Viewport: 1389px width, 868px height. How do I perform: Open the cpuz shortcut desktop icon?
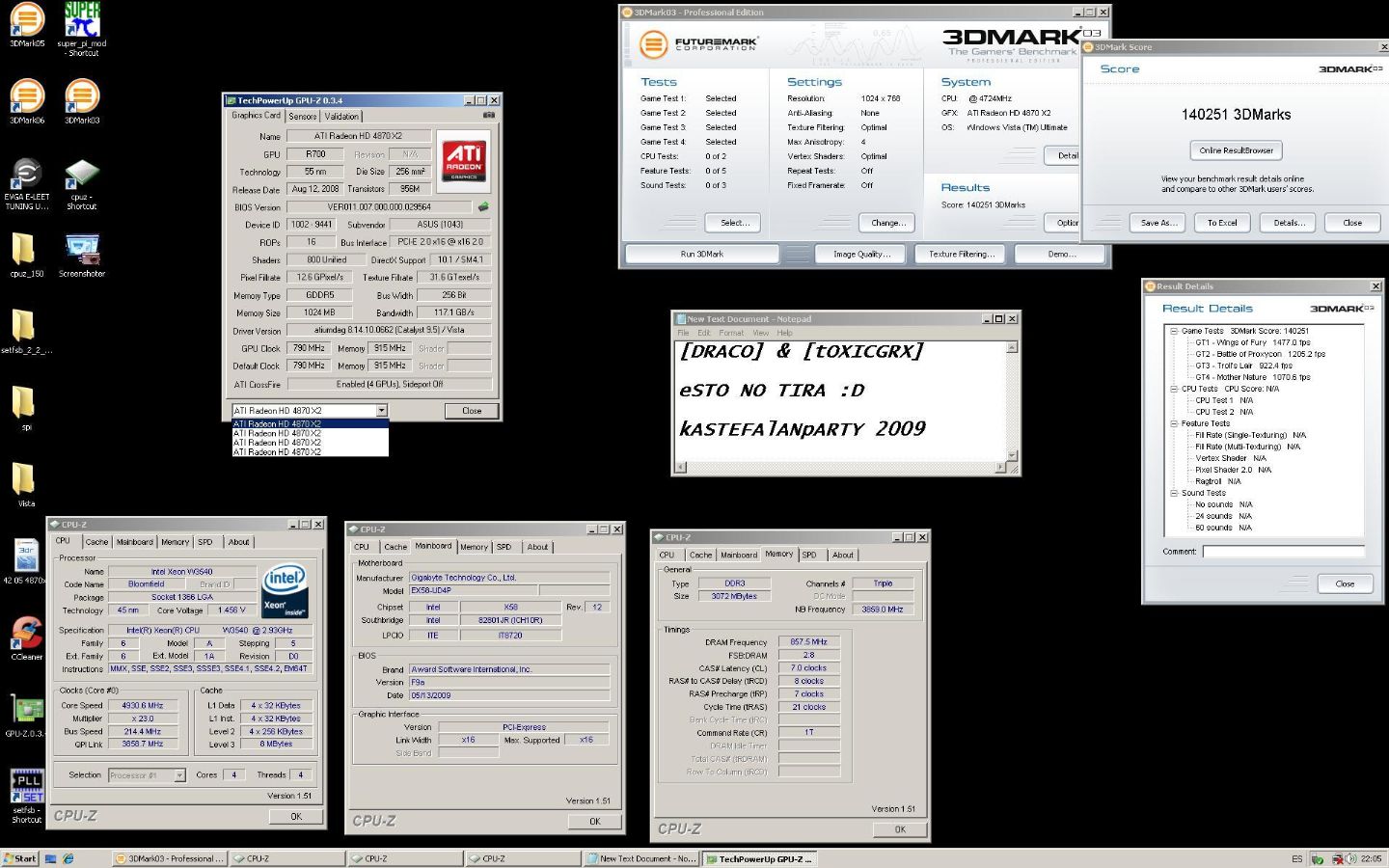point(82,176)
